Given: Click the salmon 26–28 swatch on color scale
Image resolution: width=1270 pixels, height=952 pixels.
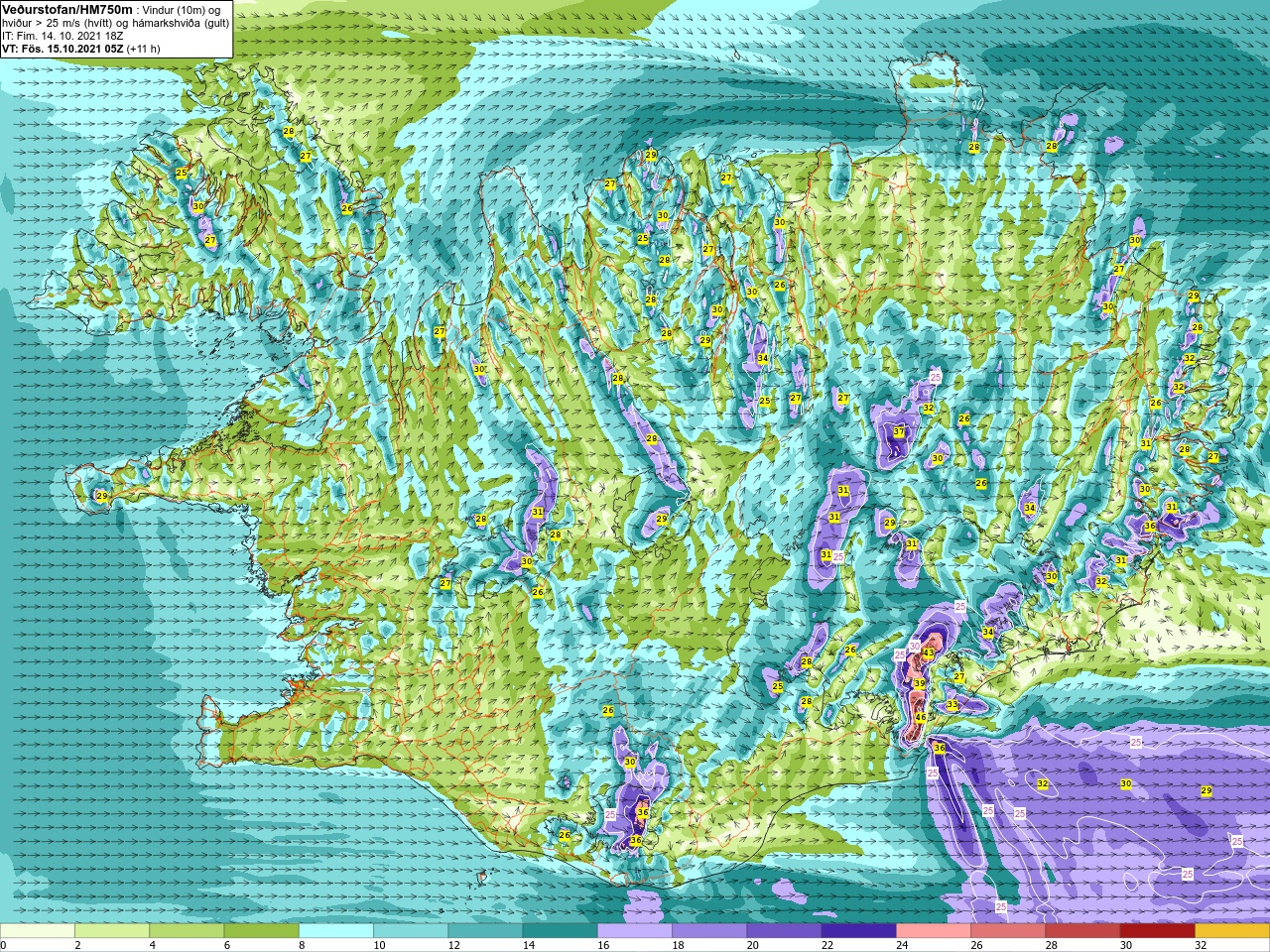Looking at the screenshot, I should (1008, 931).
